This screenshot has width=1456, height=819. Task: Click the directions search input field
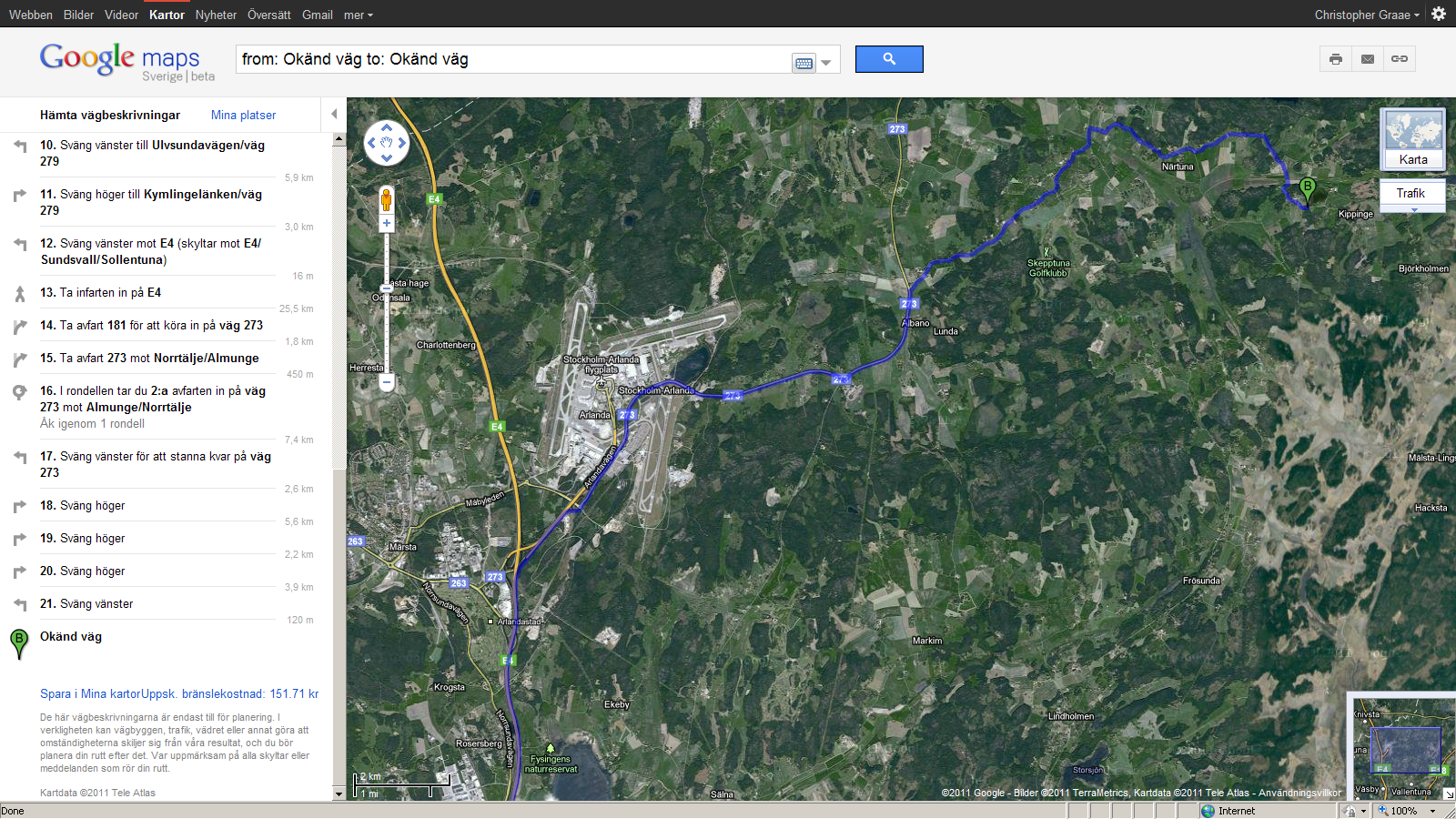(x=513, y=59)
